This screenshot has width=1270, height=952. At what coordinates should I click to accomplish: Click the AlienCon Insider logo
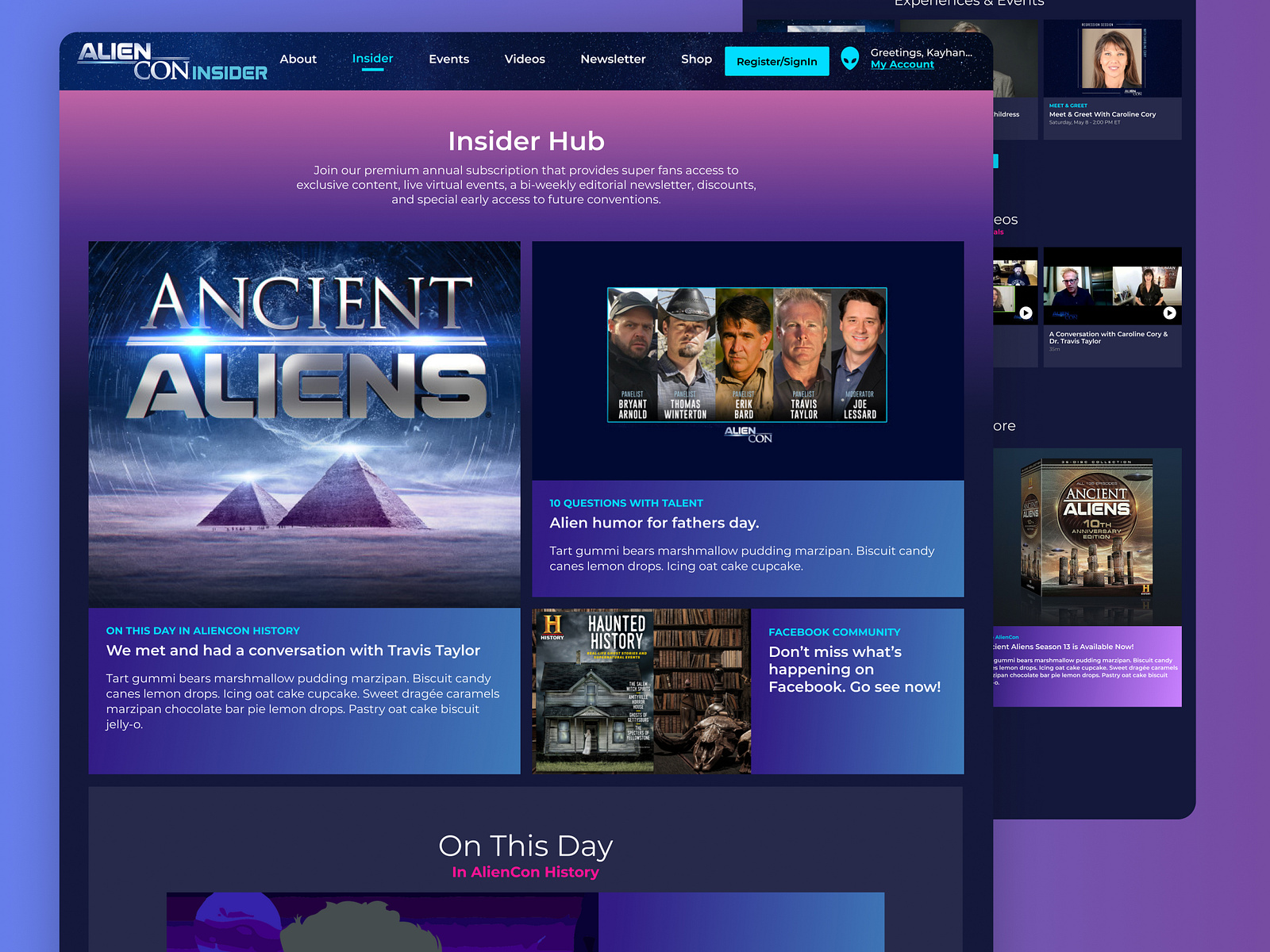point(172,61)
